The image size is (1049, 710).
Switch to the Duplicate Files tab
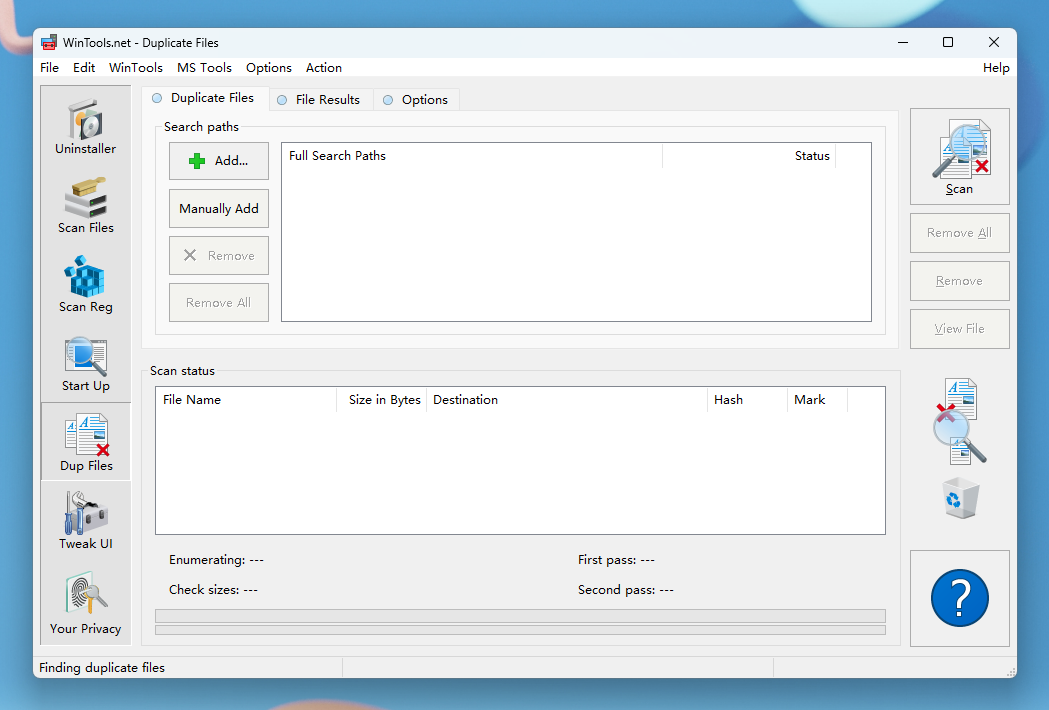pos(205,98)
